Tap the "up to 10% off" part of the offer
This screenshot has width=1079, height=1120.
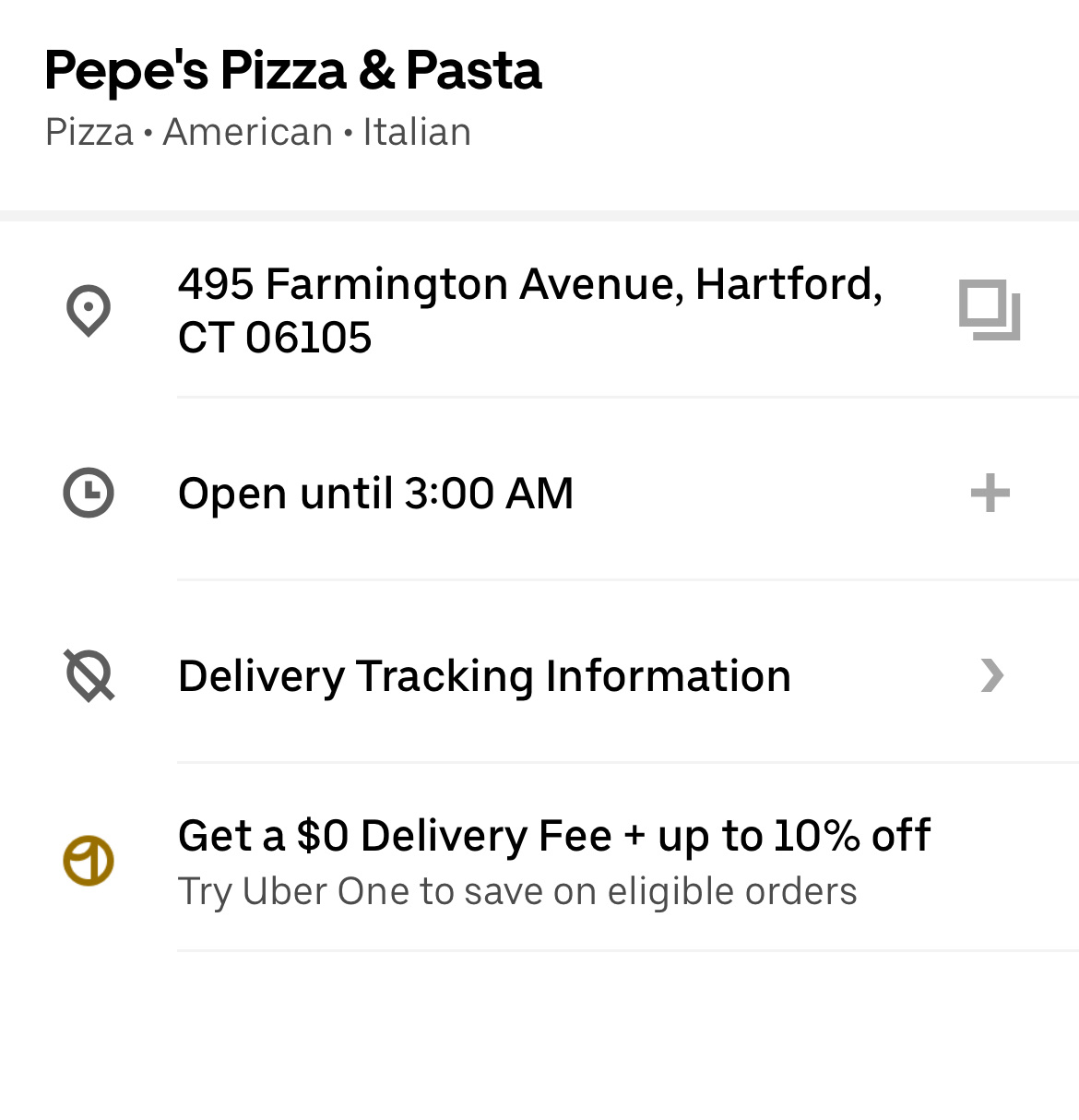pyautogui.click(x=794, y=836)
